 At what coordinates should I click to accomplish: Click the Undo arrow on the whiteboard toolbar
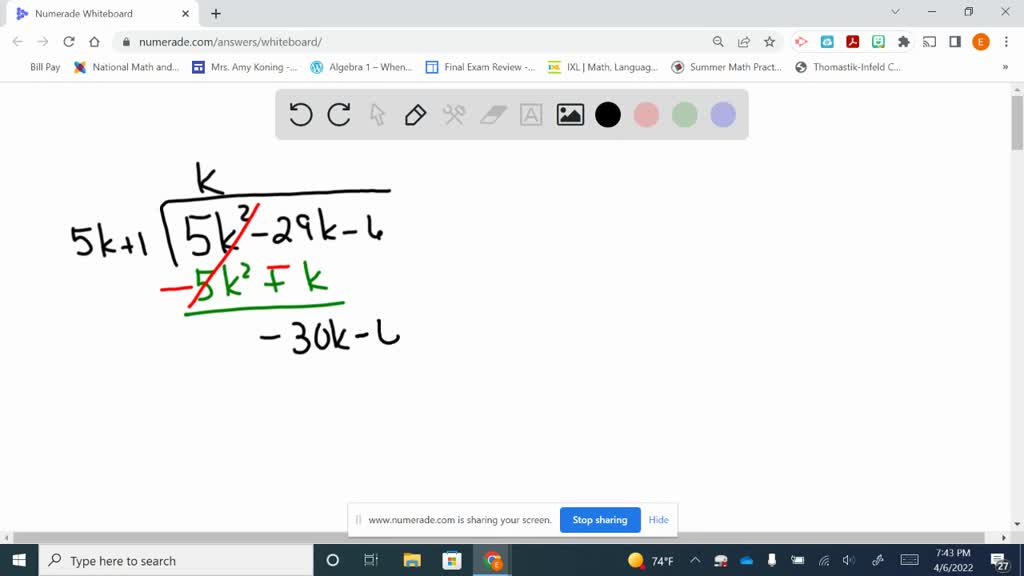(x=300, y=114)
